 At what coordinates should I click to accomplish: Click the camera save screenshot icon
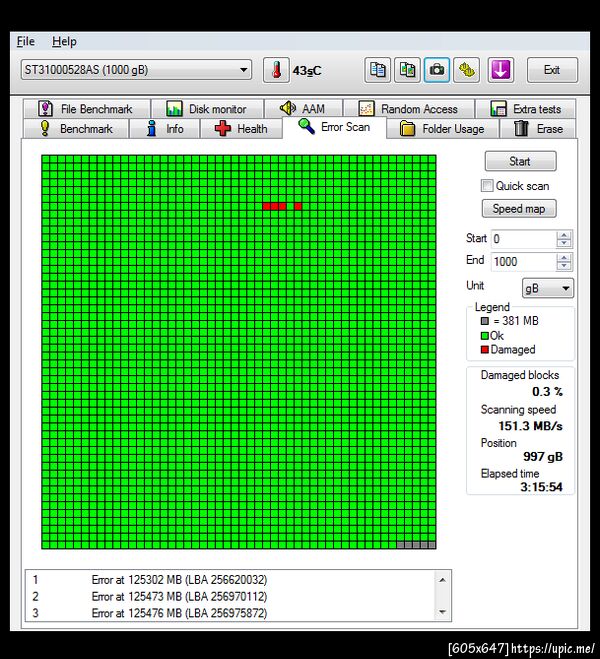tap(437, 70)
